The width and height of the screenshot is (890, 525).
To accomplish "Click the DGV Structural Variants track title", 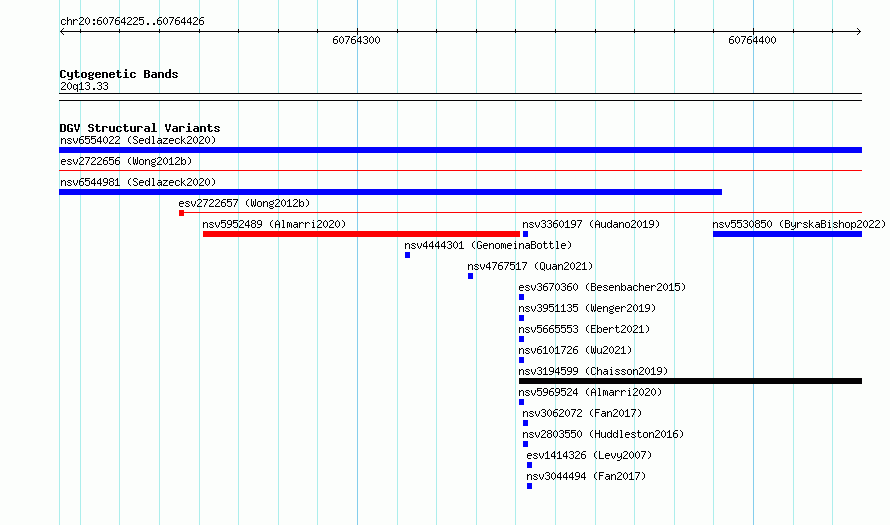I will tap(140, 128).
